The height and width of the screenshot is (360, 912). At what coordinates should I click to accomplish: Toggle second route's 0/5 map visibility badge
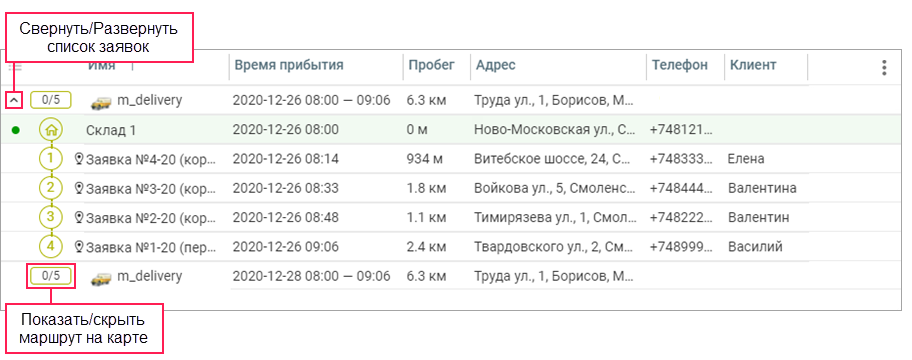click(51, 276)
